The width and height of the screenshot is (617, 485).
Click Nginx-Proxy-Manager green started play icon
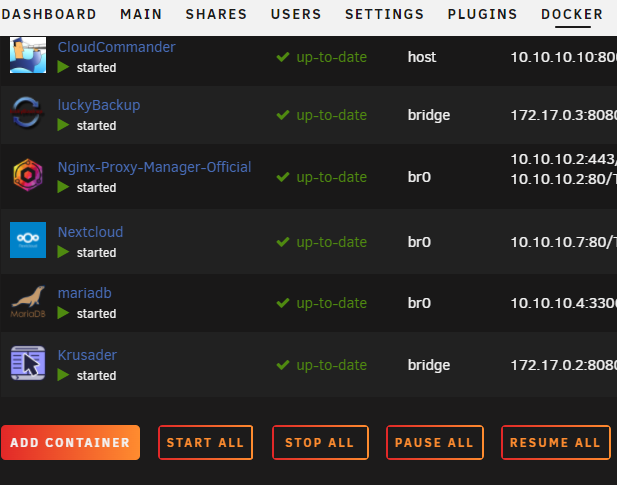[x=63, y=187]
